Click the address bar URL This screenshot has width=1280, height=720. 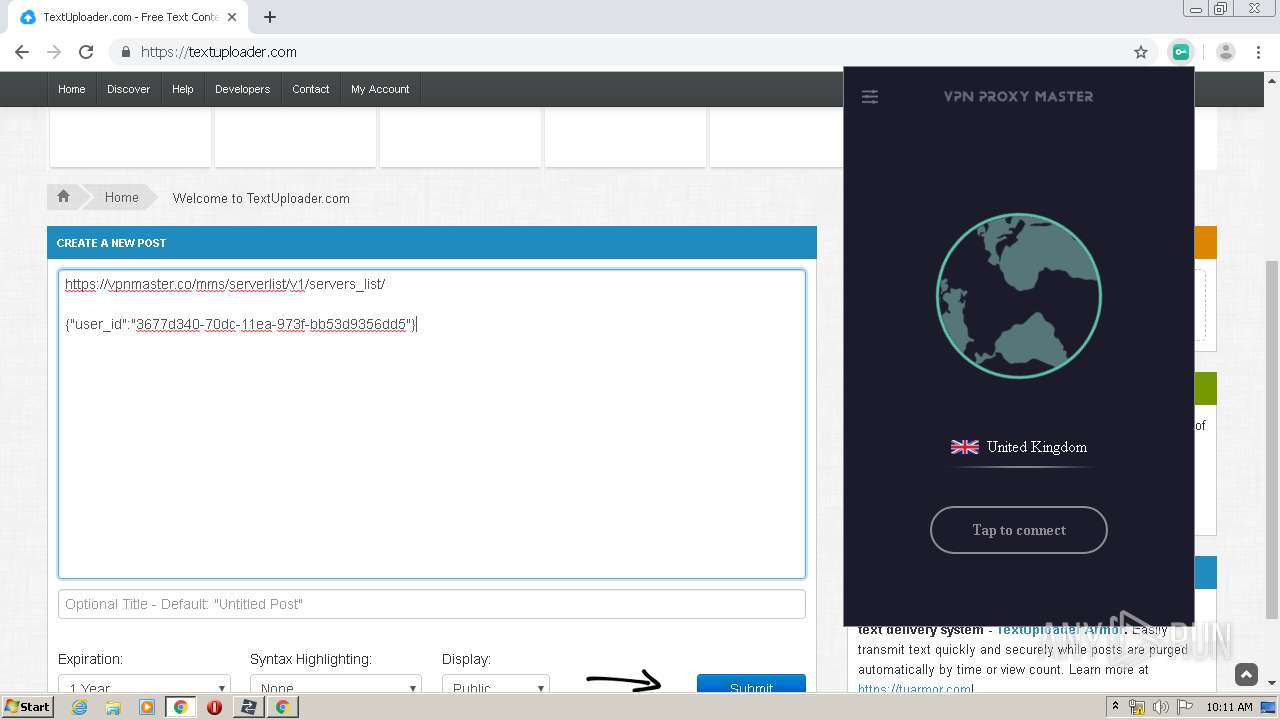click(x=219, y=52)
